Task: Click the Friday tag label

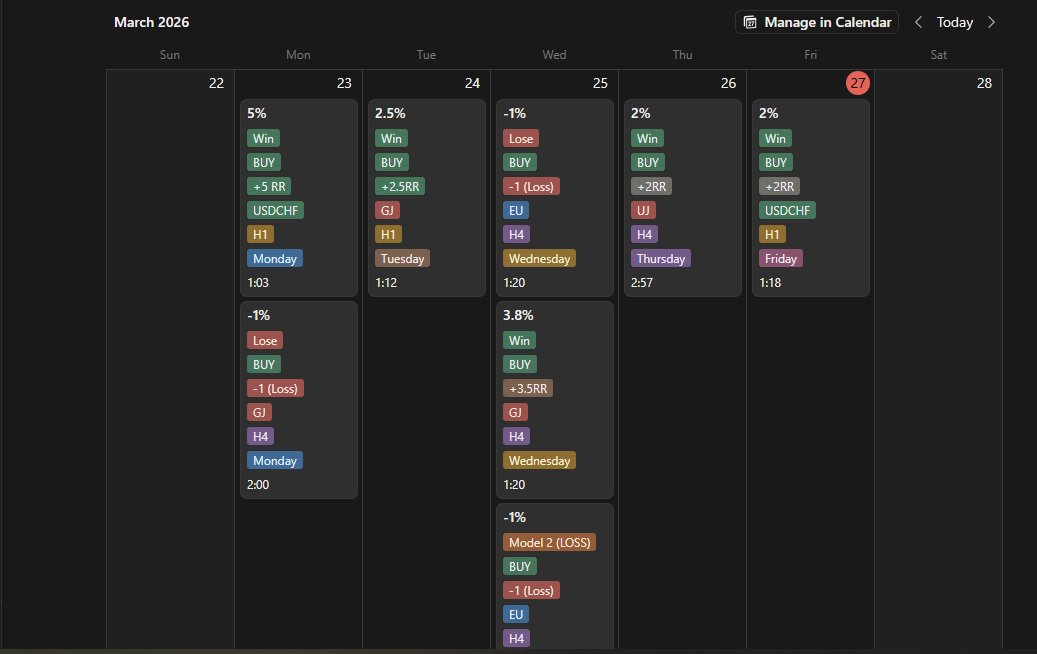Action: tap(780, 258)
